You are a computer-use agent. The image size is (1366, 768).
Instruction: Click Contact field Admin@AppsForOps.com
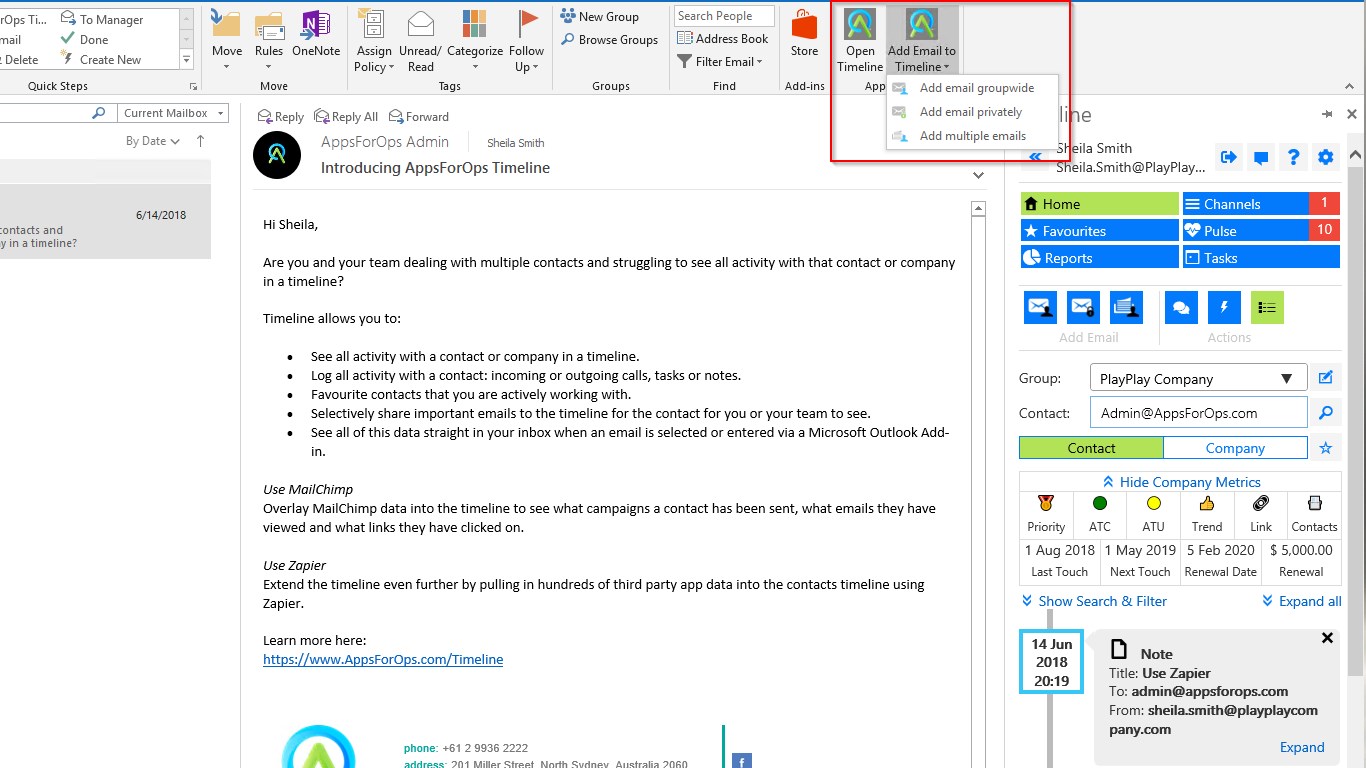pyautogui.click(x=1198, y=413)
